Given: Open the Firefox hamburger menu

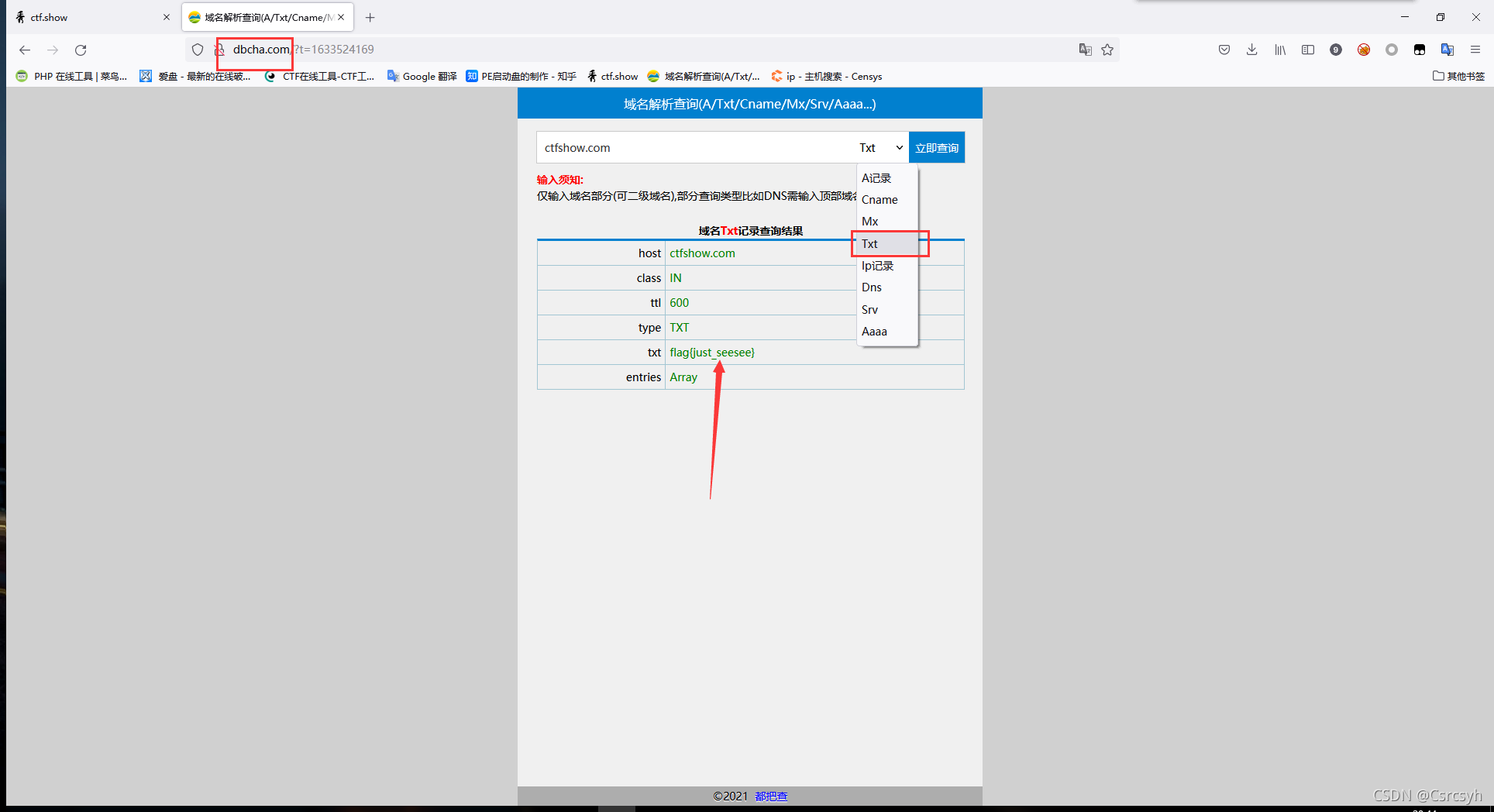Looking at the screenshot, I should [1475, 50].
